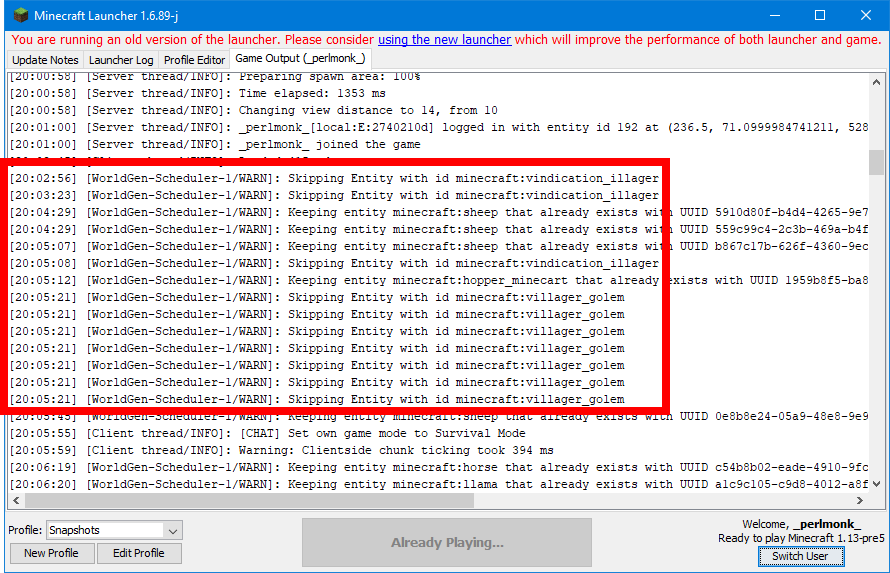890x573 pixels.
Task: Click 'Ready to play Minecraft 1.13-pre5' text
Action: (801, 538)
